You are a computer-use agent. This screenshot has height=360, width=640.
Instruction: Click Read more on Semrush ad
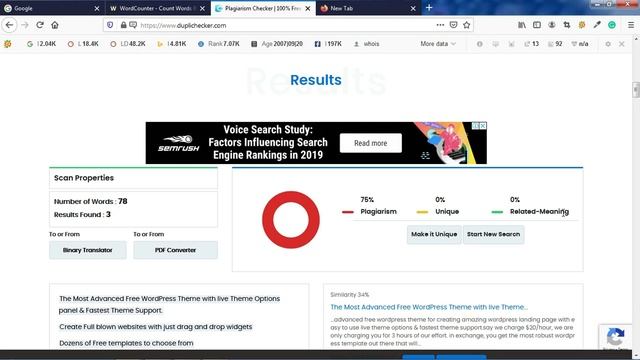[371, 143]
